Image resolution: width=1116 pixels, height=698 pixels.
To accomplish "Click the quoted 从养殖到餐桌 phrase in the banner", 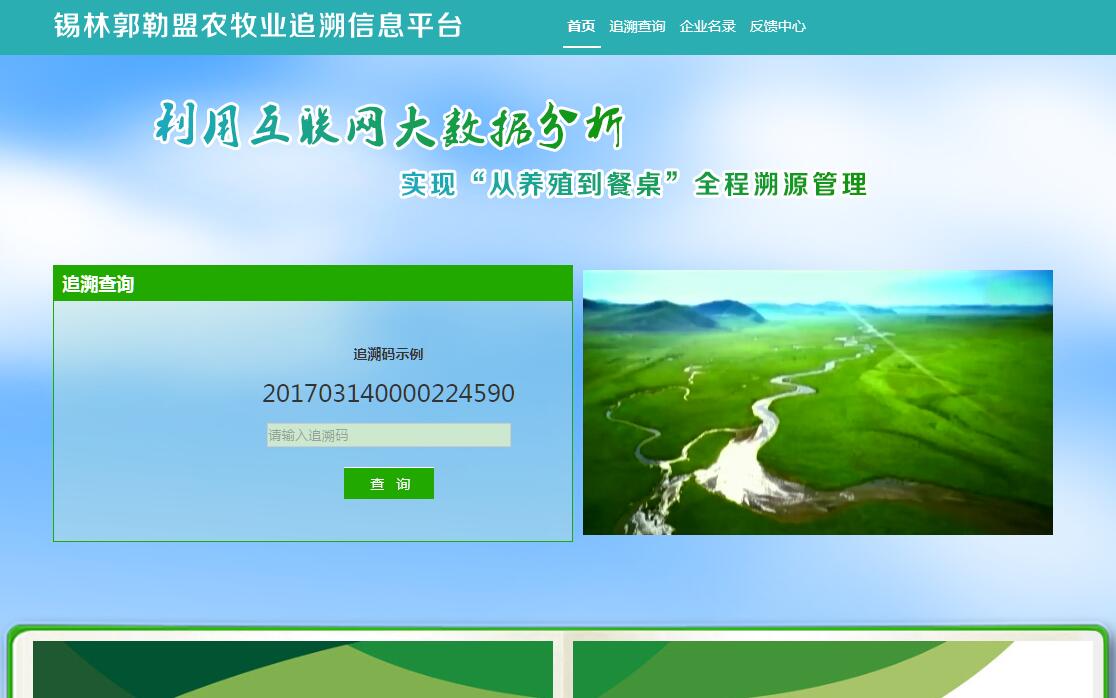I will 575,184.
